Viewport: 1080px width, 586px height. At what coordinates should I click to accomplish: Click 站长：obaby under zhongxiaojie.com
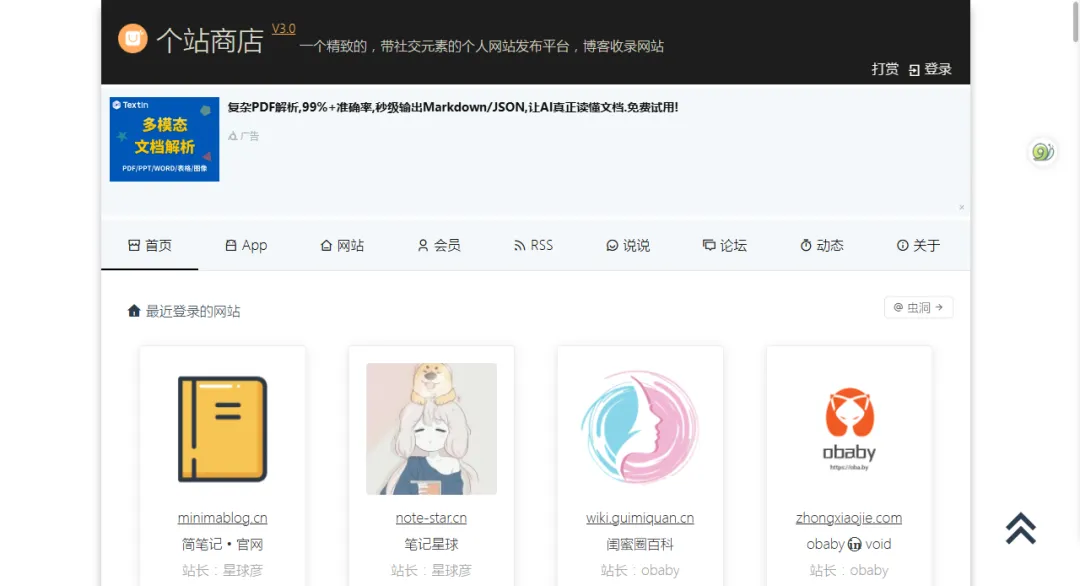click(849, 570)
